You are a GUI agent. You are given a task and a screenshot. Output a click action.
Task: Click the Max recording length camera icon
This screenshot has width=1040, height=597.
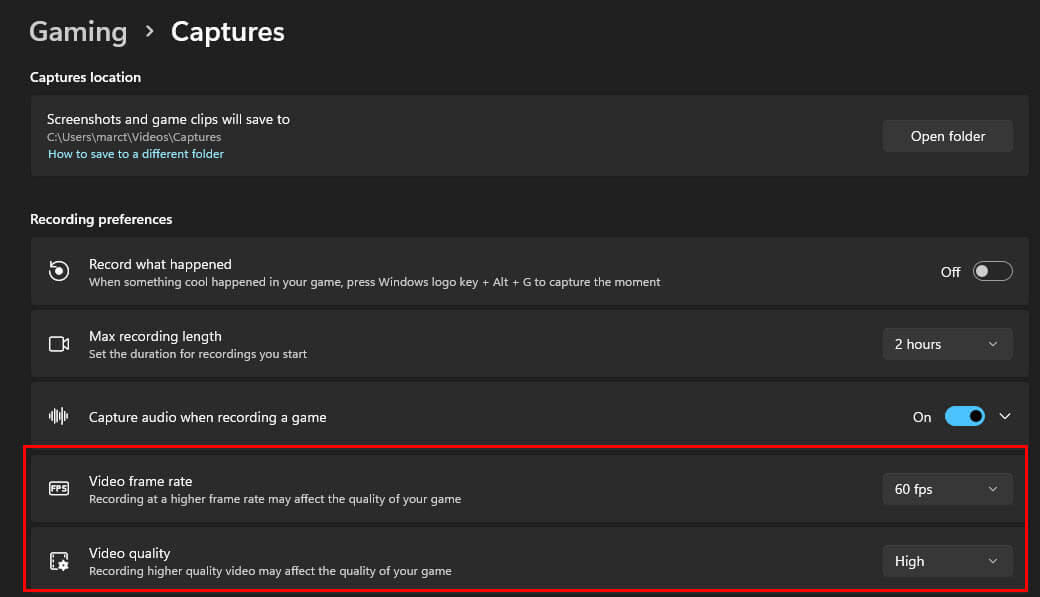click(59, 344)
